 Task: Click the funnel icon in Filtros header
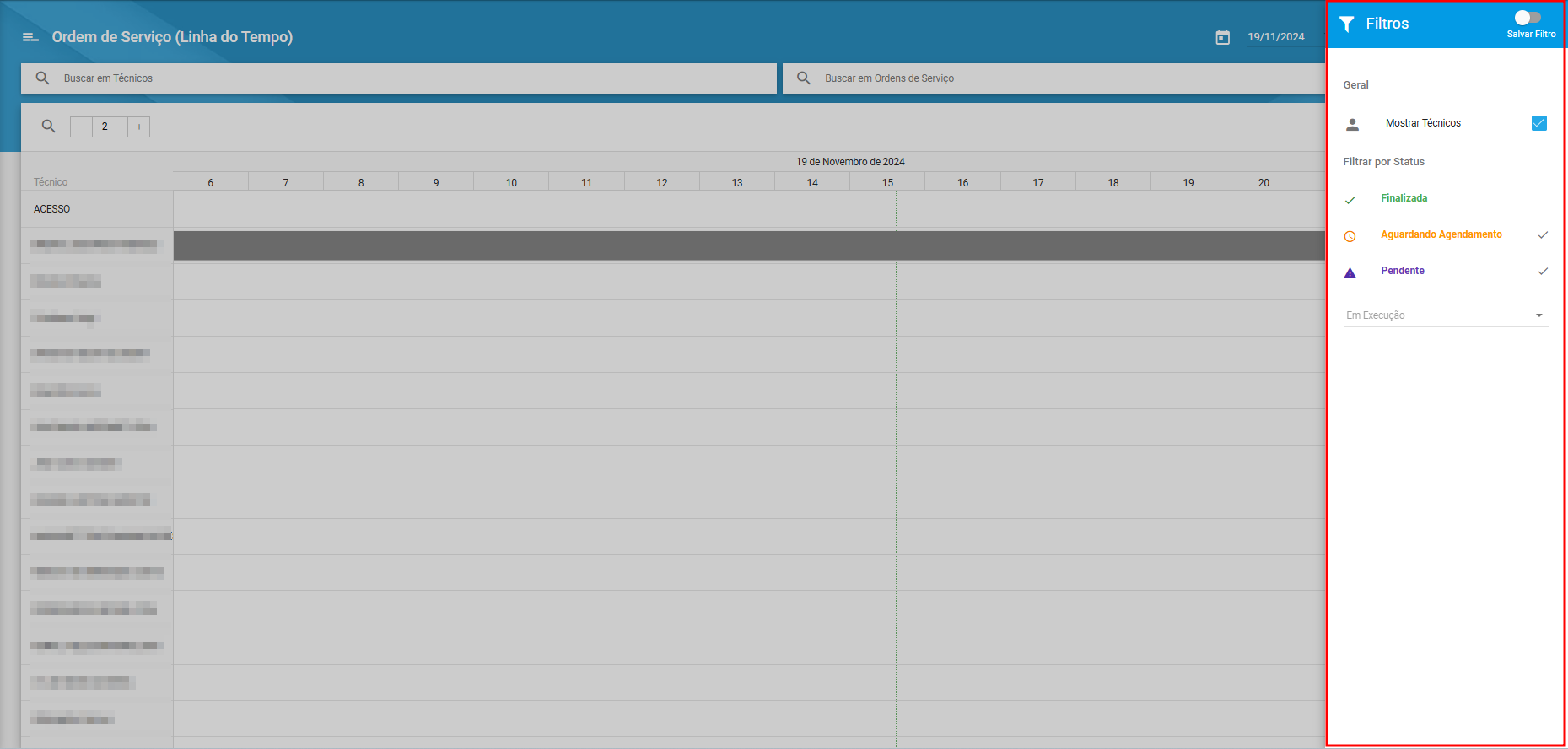click(1347, 24)
